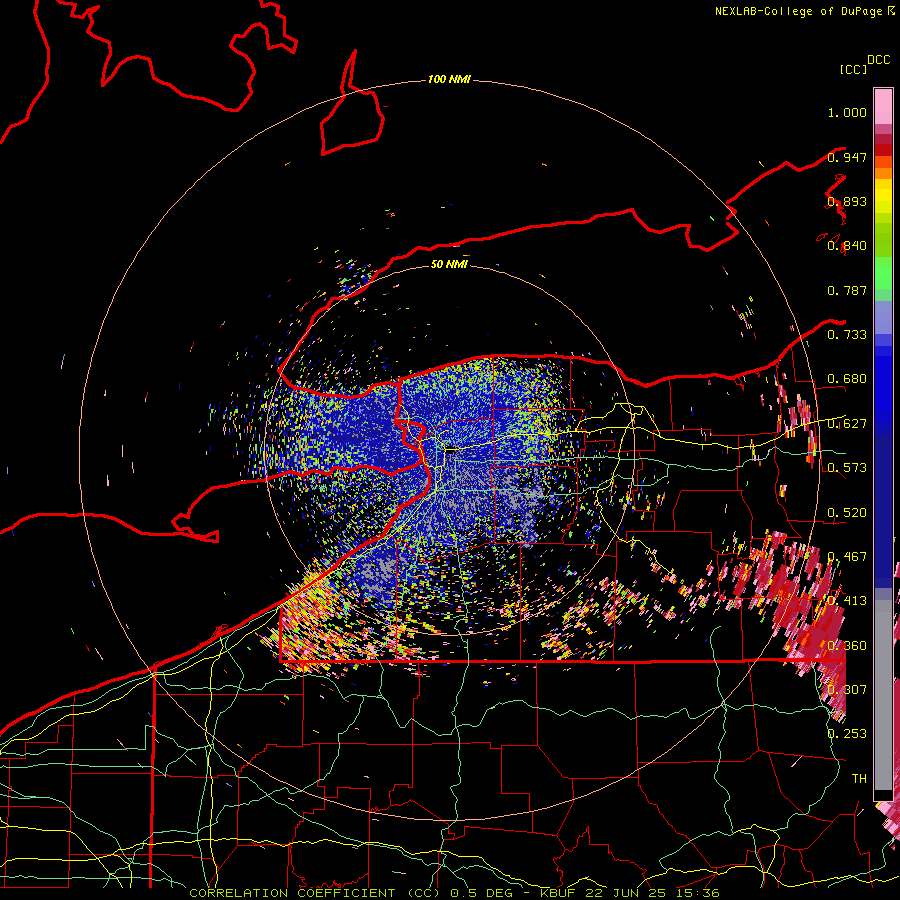Click the 0.947 scale value
900x900 pixels.
coord(847,157)
